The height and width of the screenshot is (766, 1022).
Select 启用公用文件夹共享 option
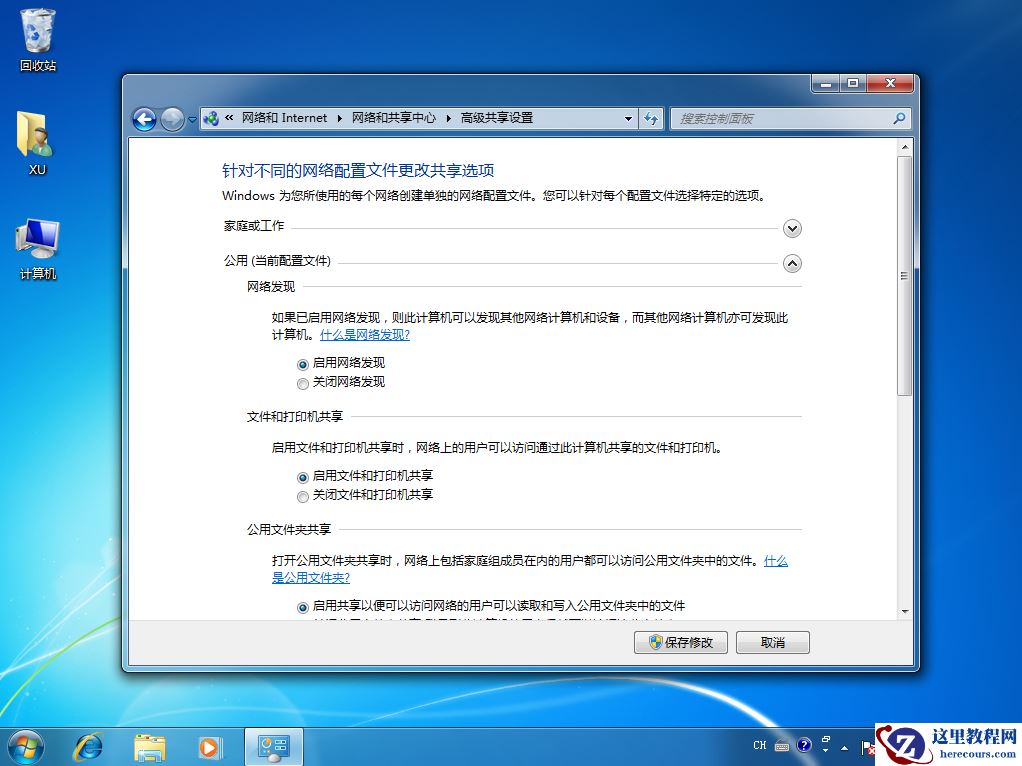click(x=302, y=606)
